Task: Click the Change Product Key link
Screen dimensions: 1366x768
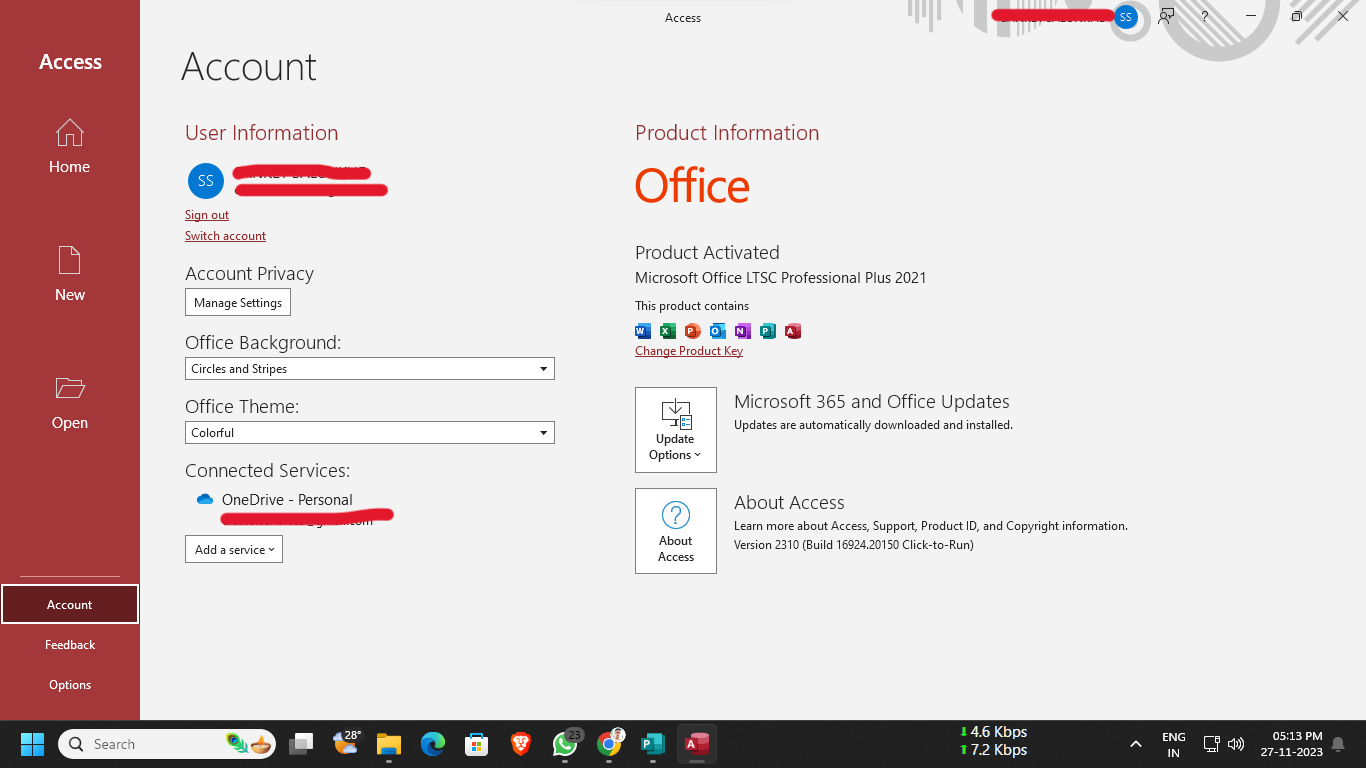Action: [689, 351]
